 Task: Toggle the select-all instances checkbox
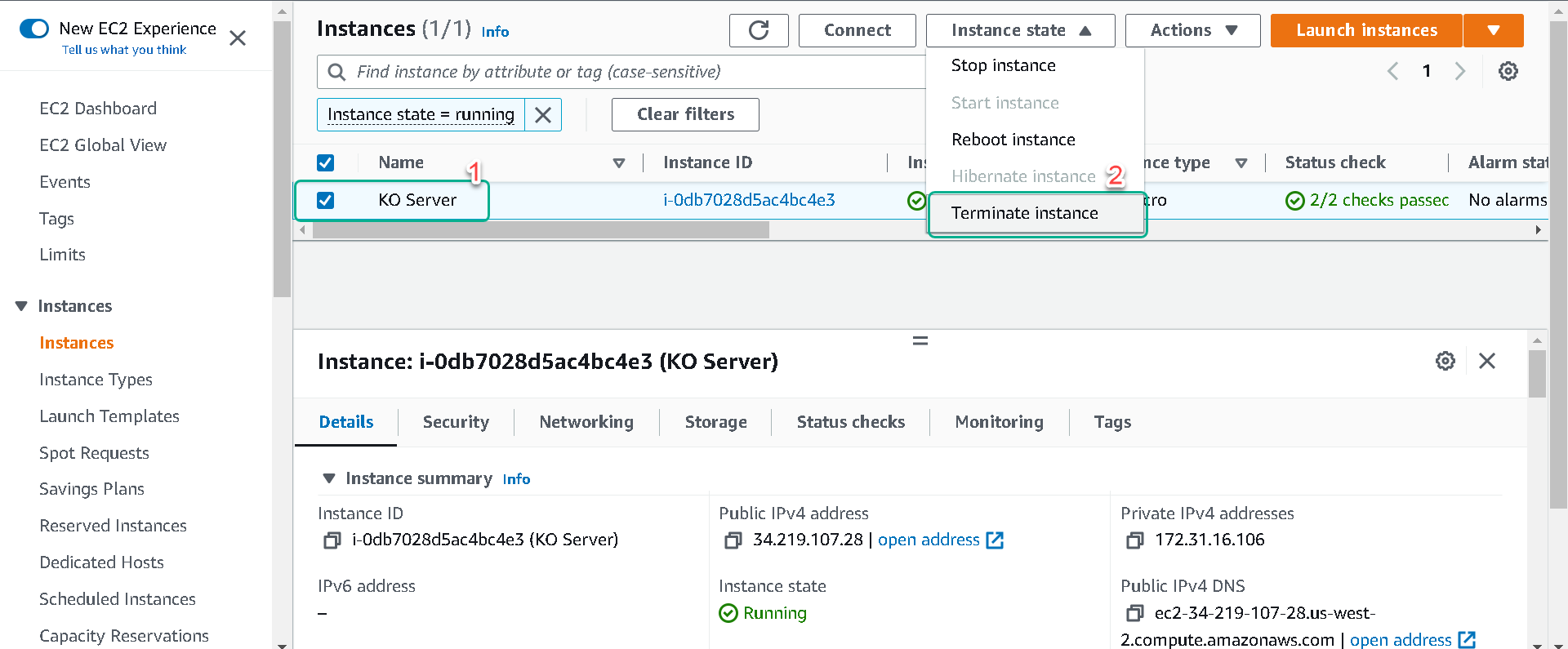point(325,162)
